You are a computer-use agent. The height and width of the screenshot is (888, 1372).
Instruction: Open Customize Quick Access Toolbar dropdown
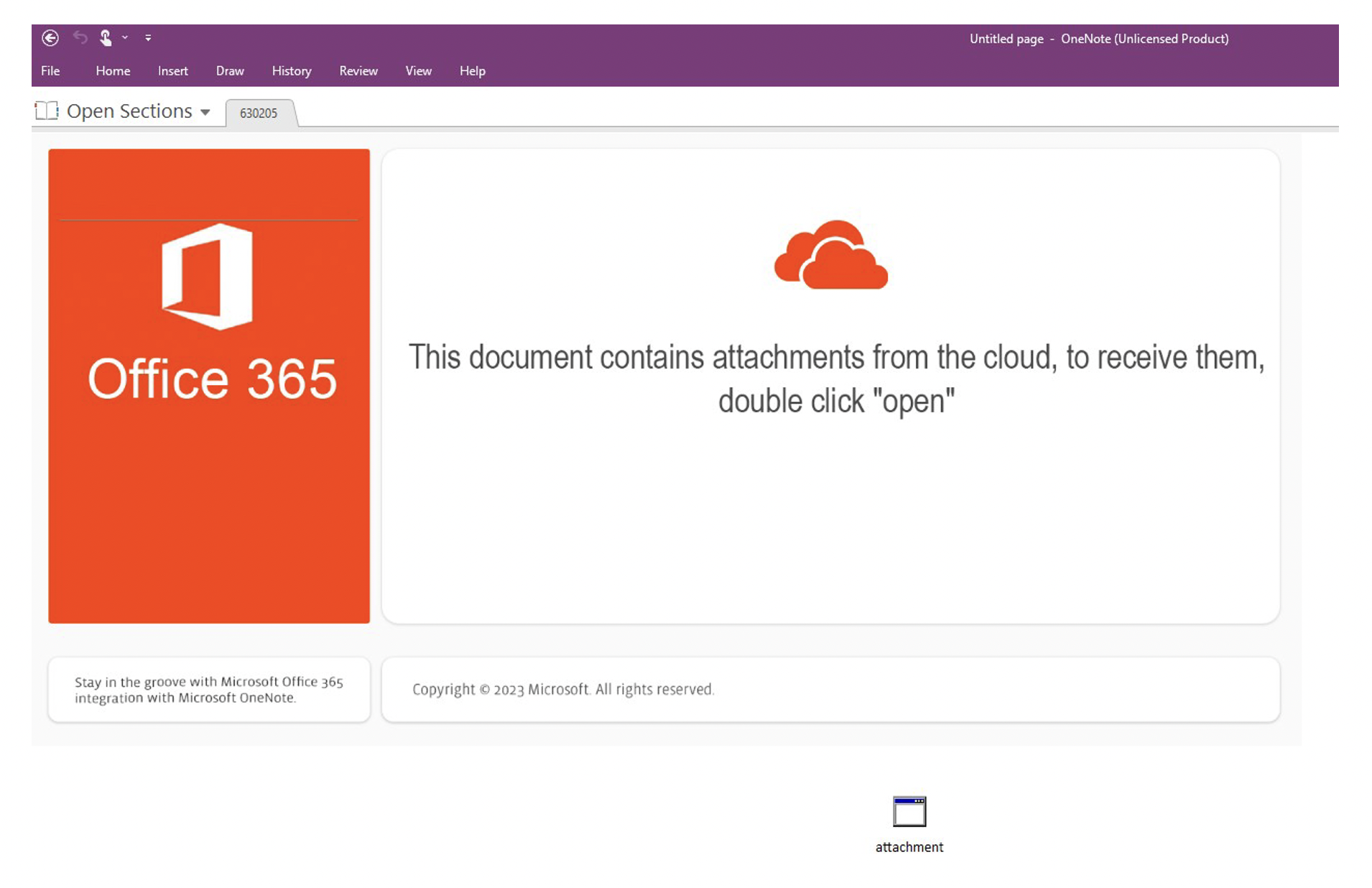coord(148,37)
